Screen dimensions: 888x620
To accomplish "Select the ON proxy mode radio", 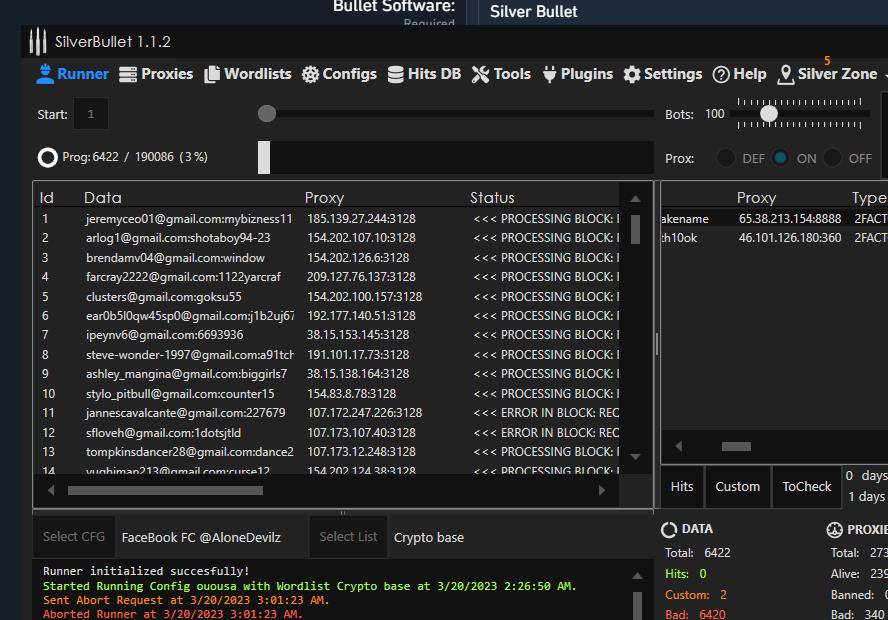I will tap(781, 158).
